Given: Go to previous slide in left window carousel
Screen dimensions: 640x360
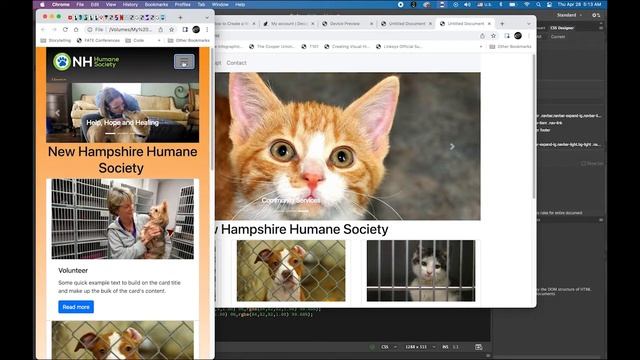Looking at the screenshot, I should click(x=58, y=113).
